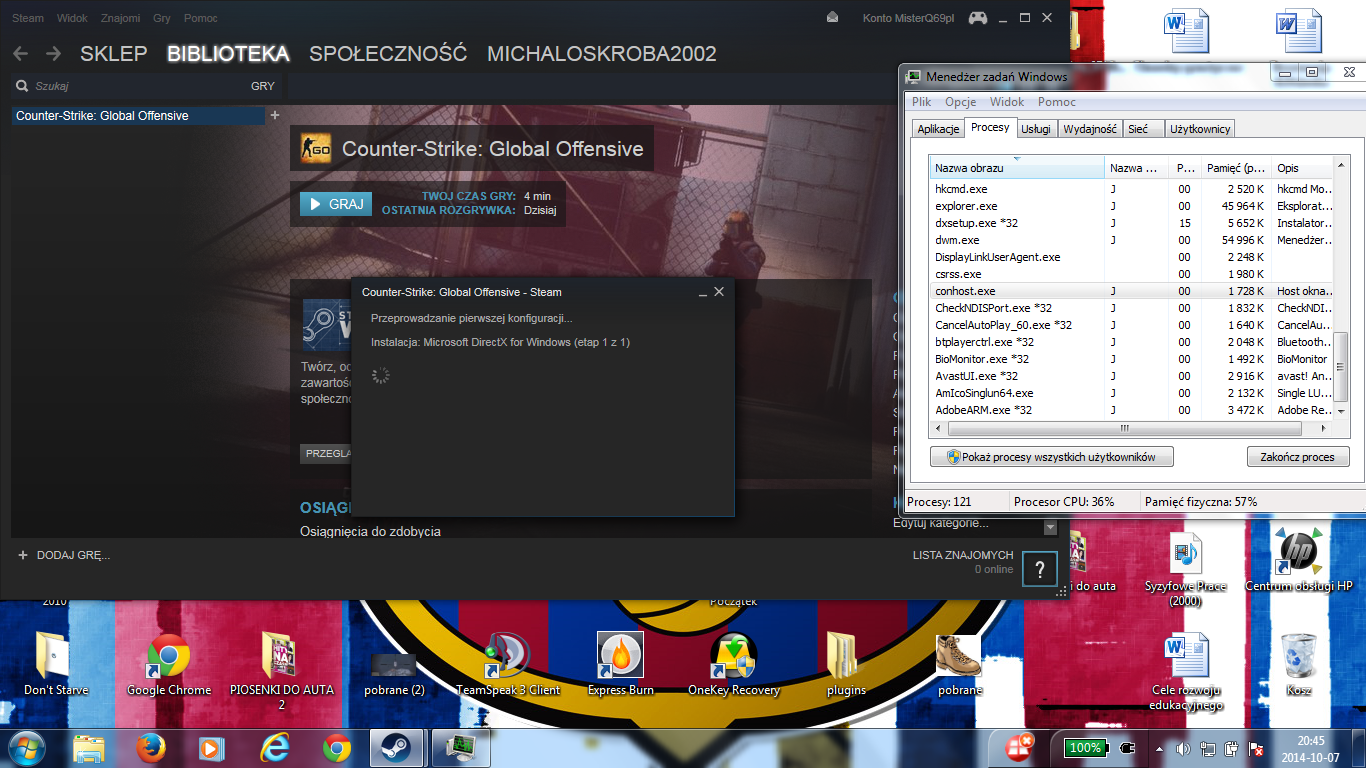
Task: Open the pobrane boot icon on desktop
Action: pos(960,664)
